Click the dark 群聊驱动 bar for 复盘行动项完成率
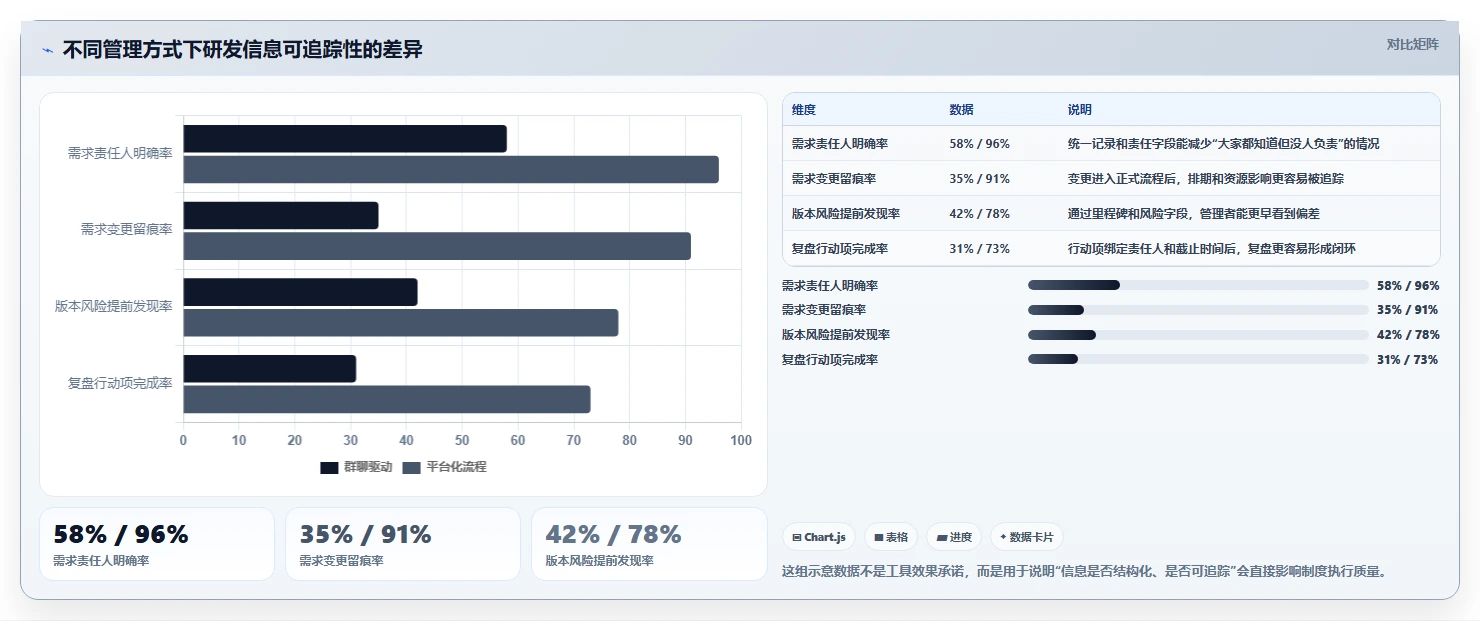The image size is (1480, 621). coord(270,369)
